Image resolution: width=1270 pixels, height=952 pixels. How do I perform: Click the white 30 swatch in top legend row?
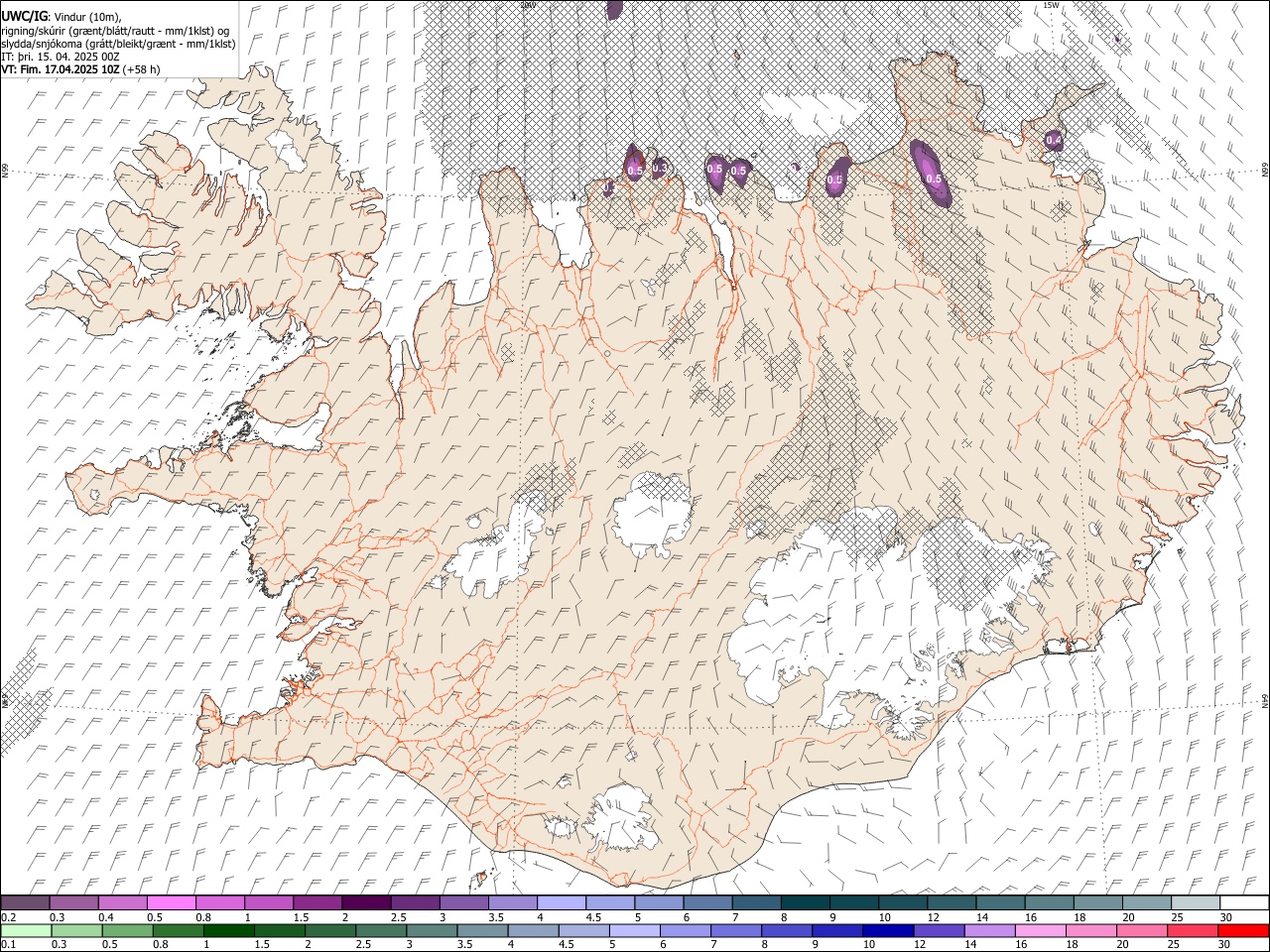coord(1243,903)
